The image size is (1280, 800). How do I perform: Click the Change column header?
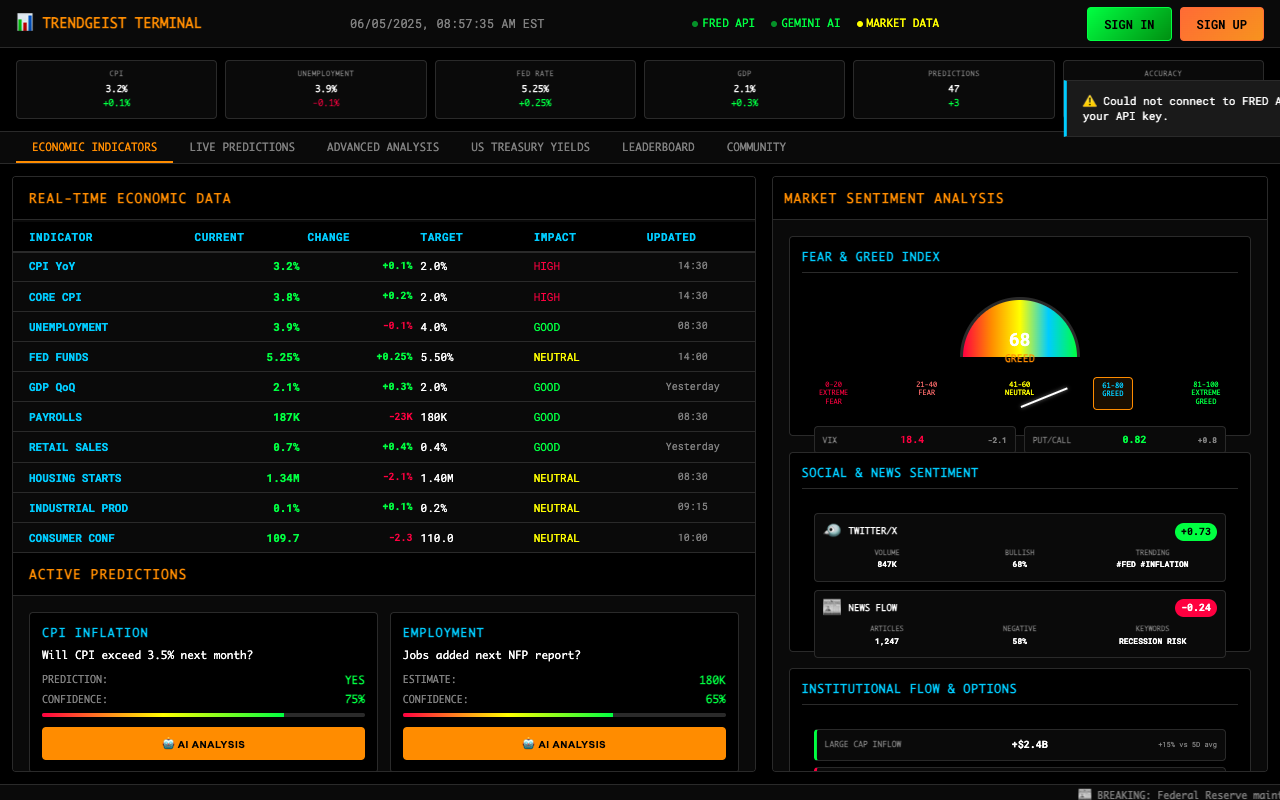[x=328, y=237]
